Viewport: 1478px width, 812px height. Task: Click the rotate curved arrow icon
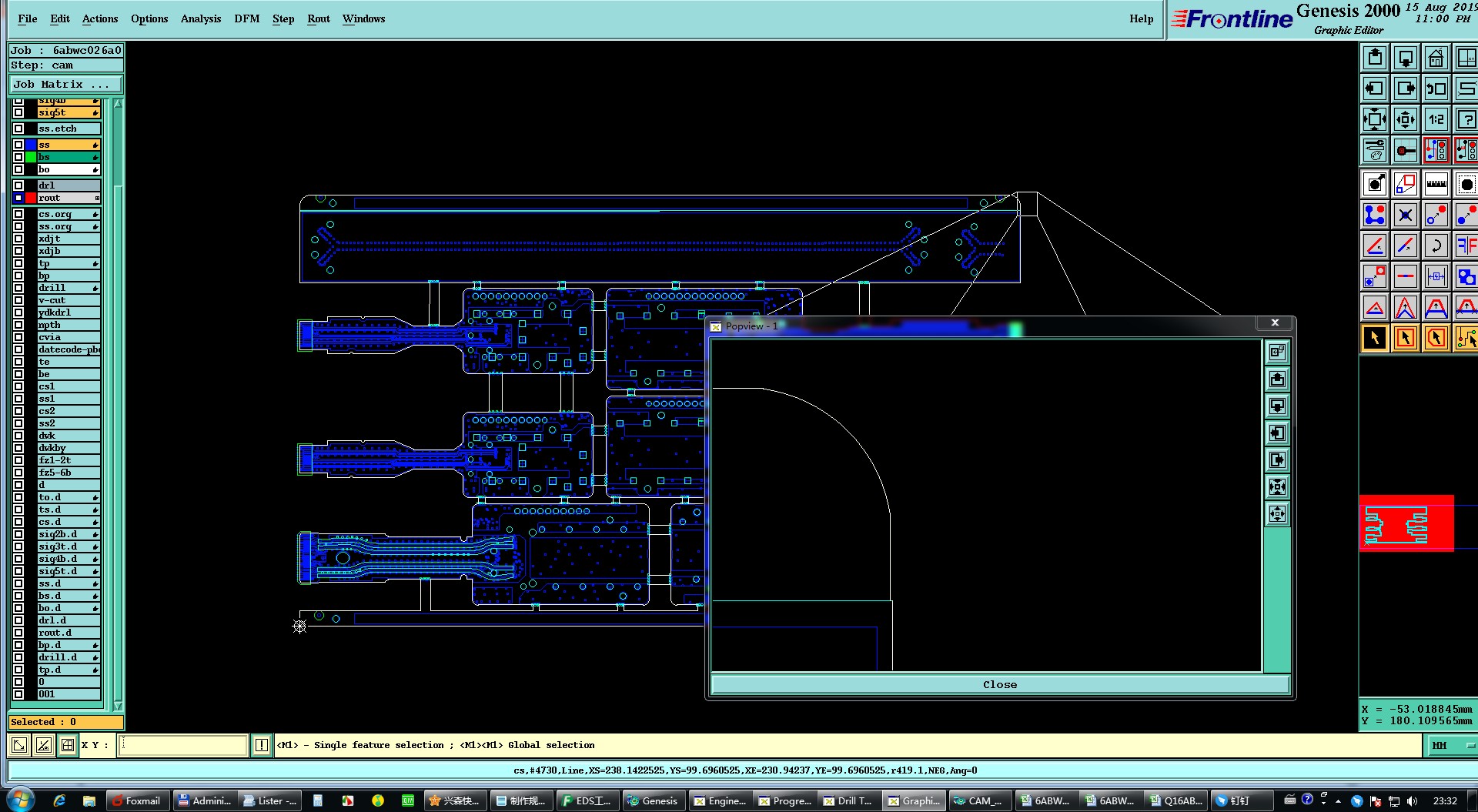click(x=1436, y=246)
